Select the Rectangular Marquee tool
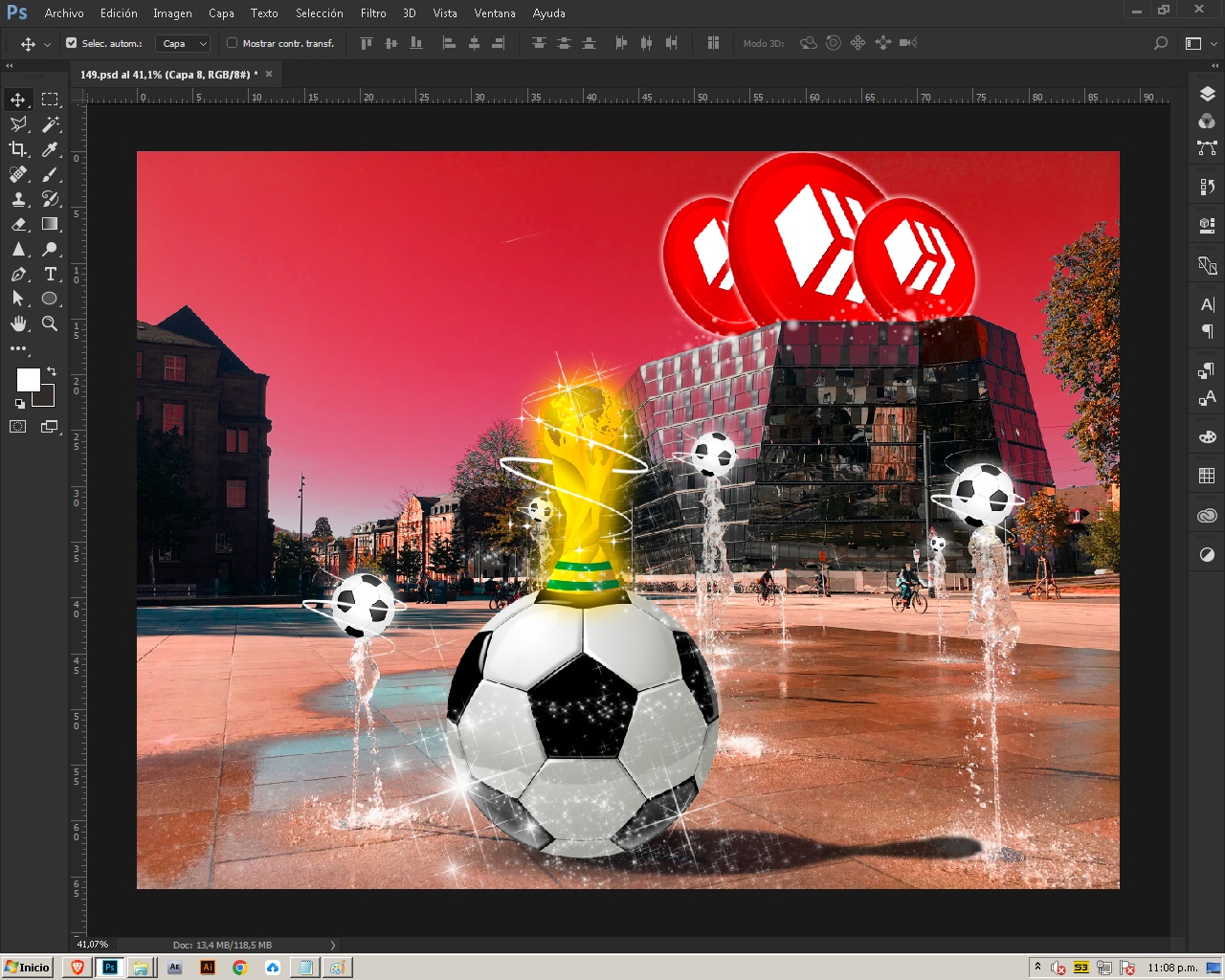 [x=50, y=100]
